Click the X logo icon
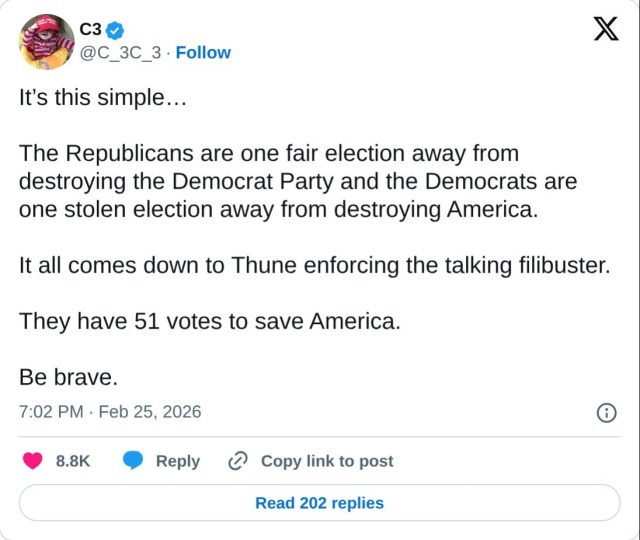Image resolution: width=640 pixels, height=540 pixels. tap(606, 29)
